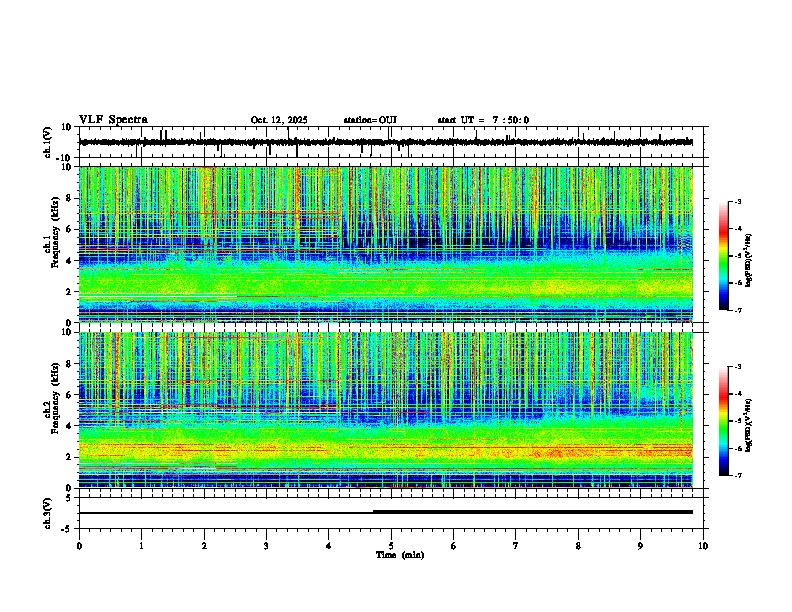
Task: Click the ch.1 "Frequency (kHz)" axis label
Action: [x=55, y=233]
